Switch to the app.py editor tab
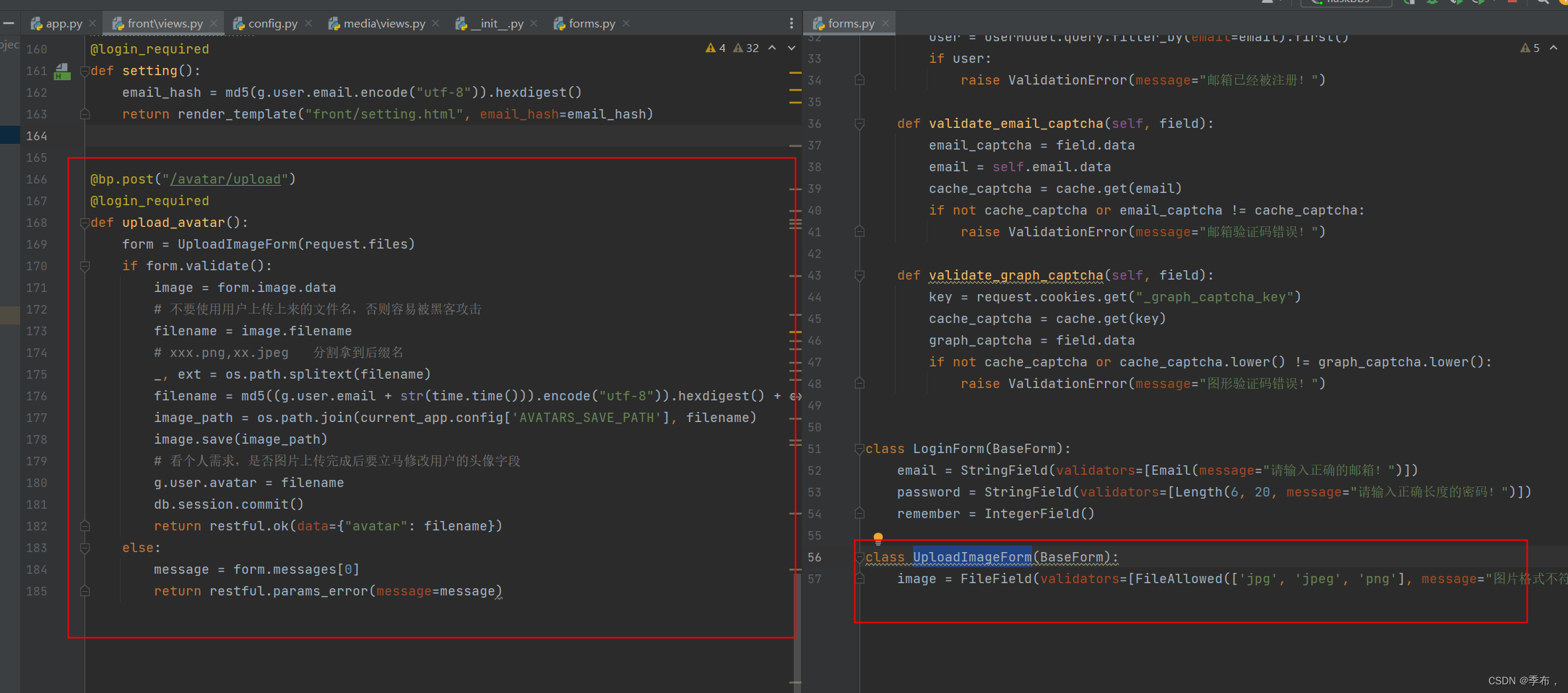The height and width of the screenshot is (693, 1568). (x=56, y=24)
